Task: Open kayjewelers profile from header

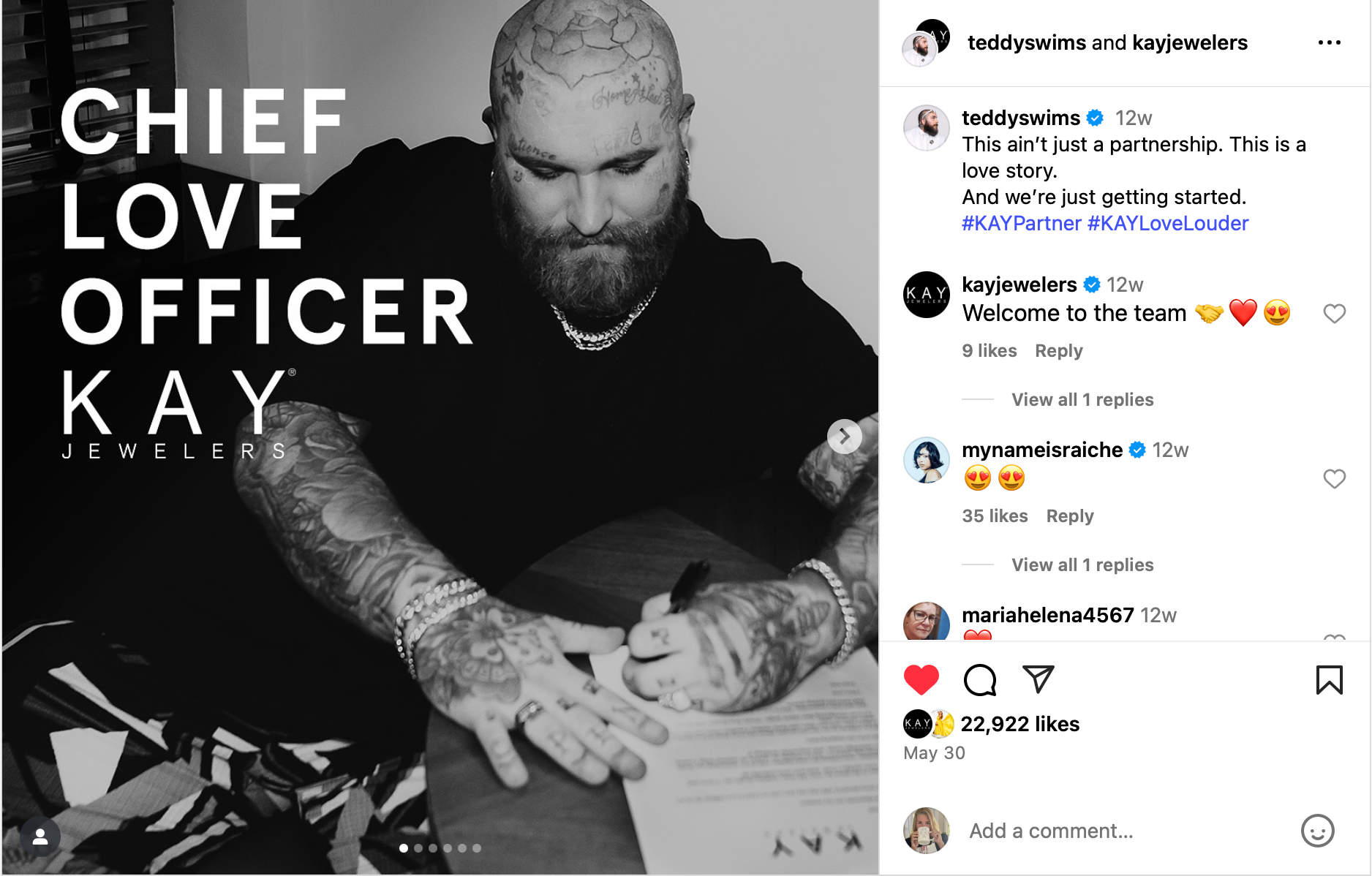Action: click(x=1190, y=42)
